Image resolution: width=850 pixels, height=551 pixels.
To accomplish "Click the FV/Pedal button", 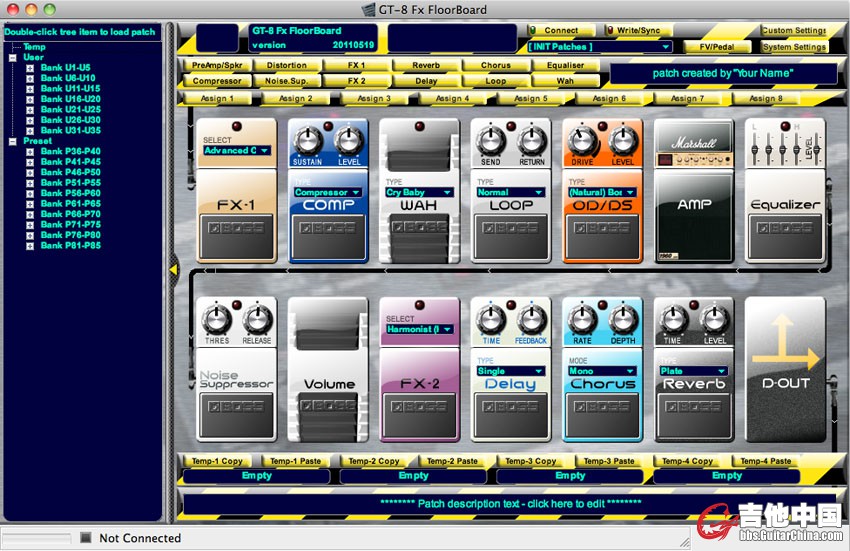I will pos(717,47).
